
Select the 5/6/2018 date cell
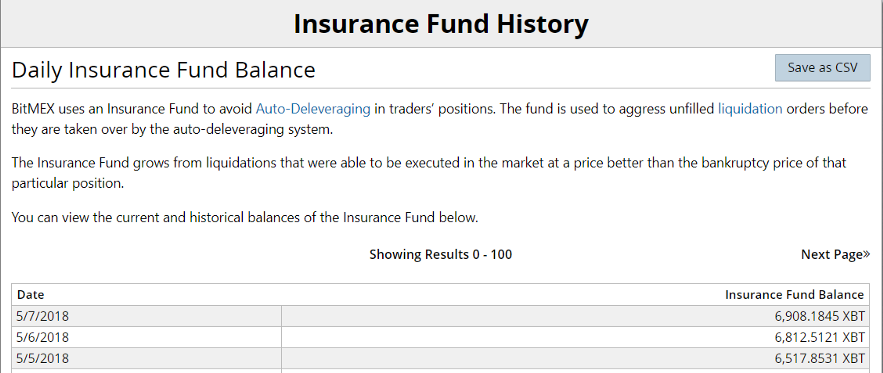pyautogui.click(x=146, y=337)
